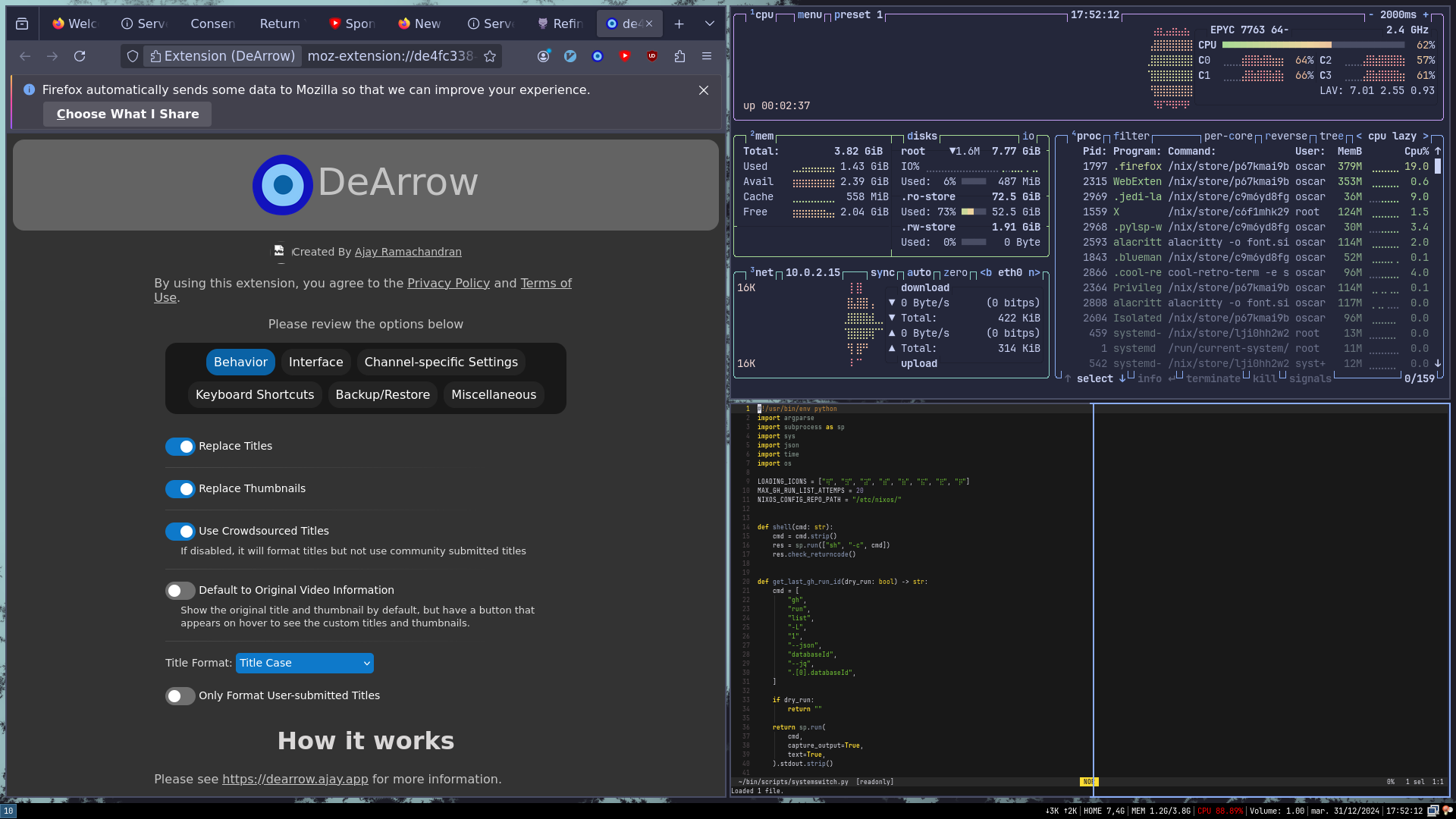Viewport: 1456px width, 819px height.
Task: Switch to the Refin browser tab
Action: [560, 24]
